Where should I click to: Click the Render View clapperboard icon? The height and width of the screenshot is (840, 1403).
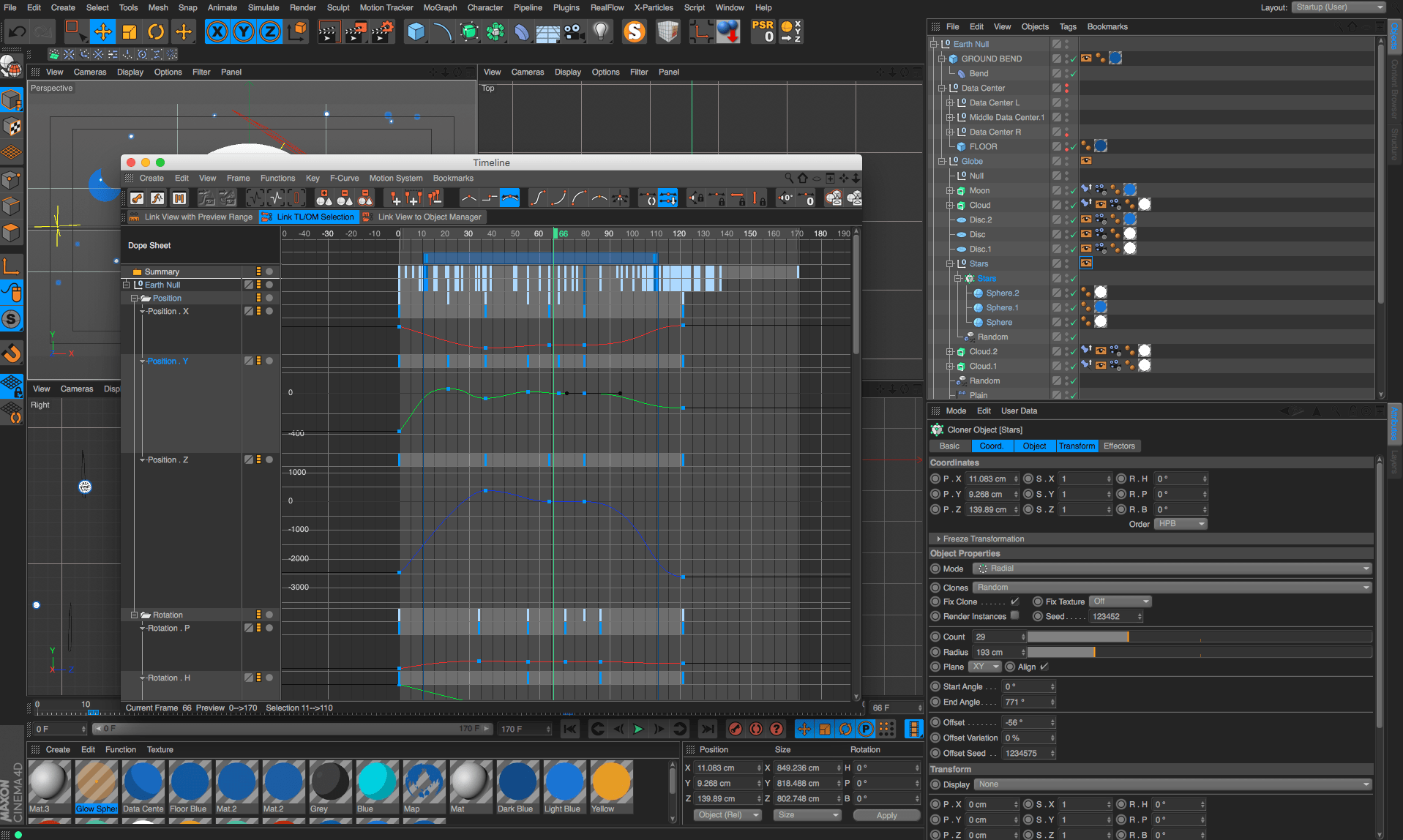click(x=329, y=31)
